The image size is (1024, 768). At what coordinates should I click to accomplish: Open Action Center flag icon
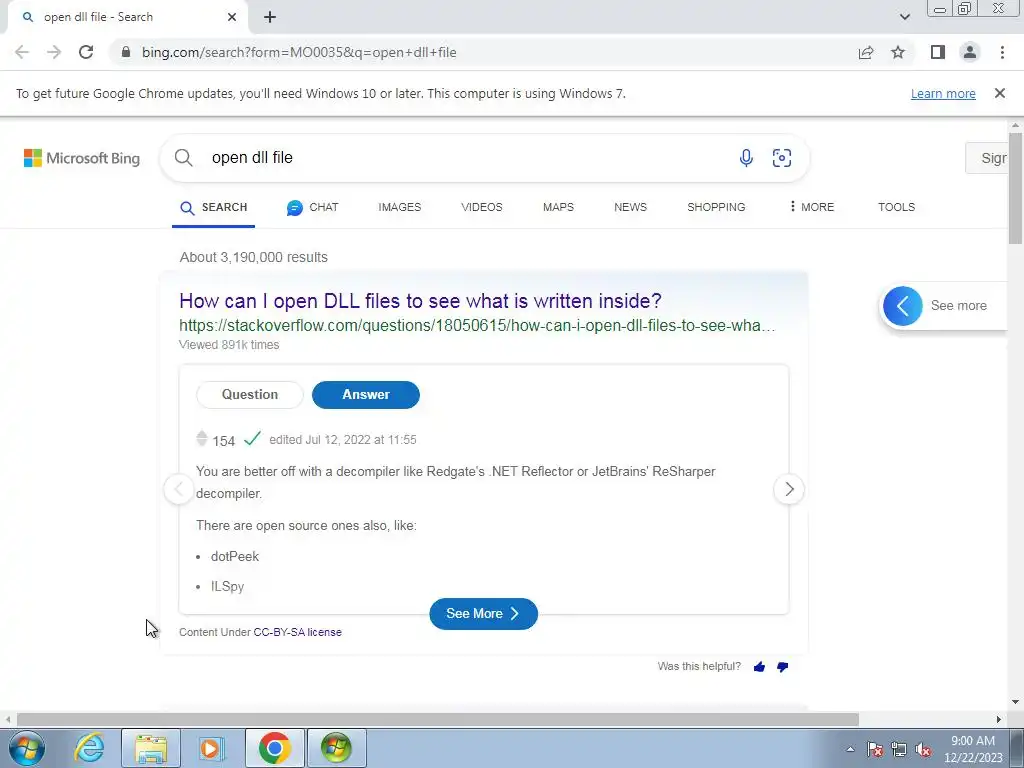pyautogui.click(x=875, y=750)
